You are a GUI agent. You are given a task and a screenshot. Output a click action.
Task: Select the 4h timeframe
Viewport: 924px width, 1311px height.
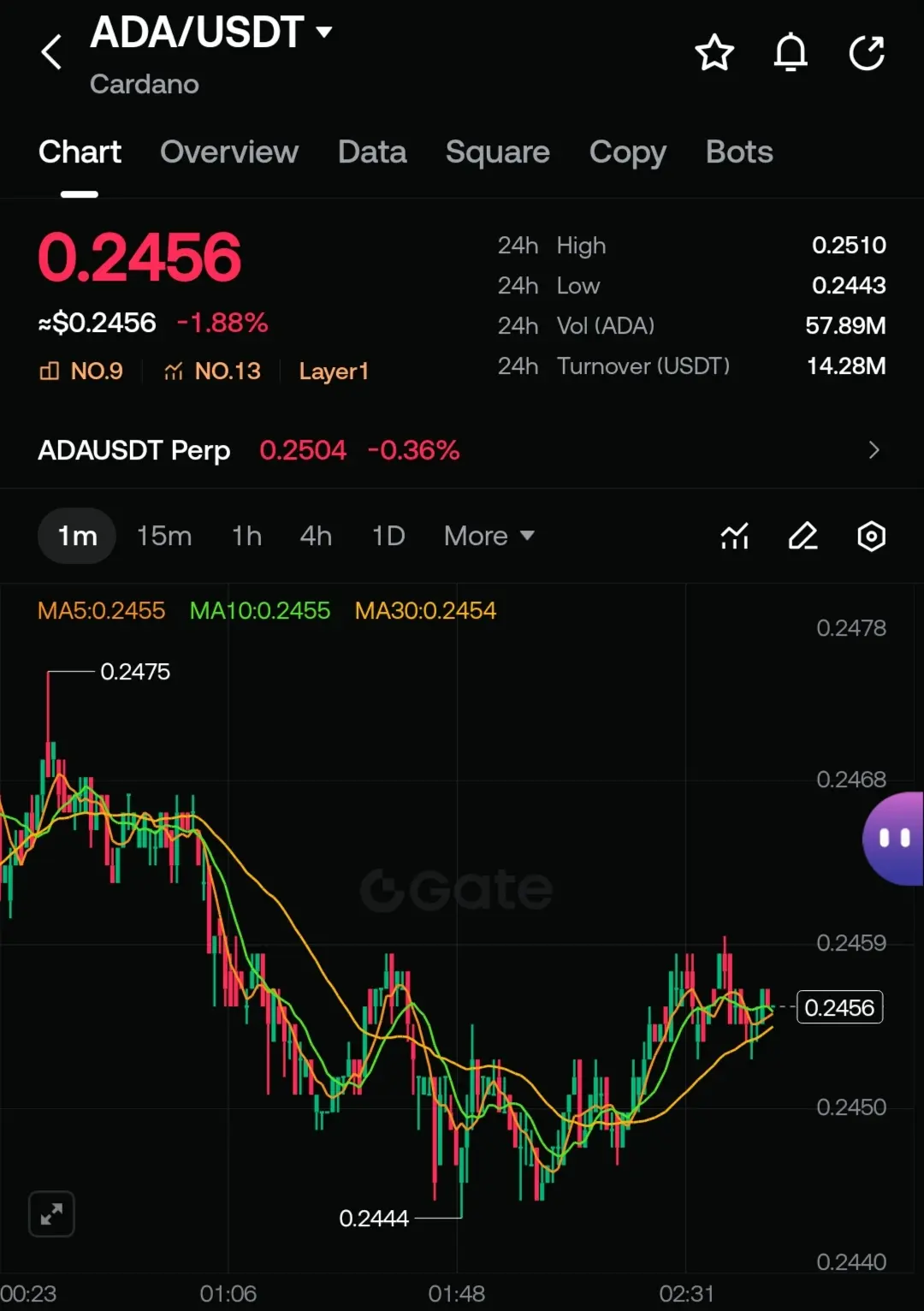[x=316, y=537]
